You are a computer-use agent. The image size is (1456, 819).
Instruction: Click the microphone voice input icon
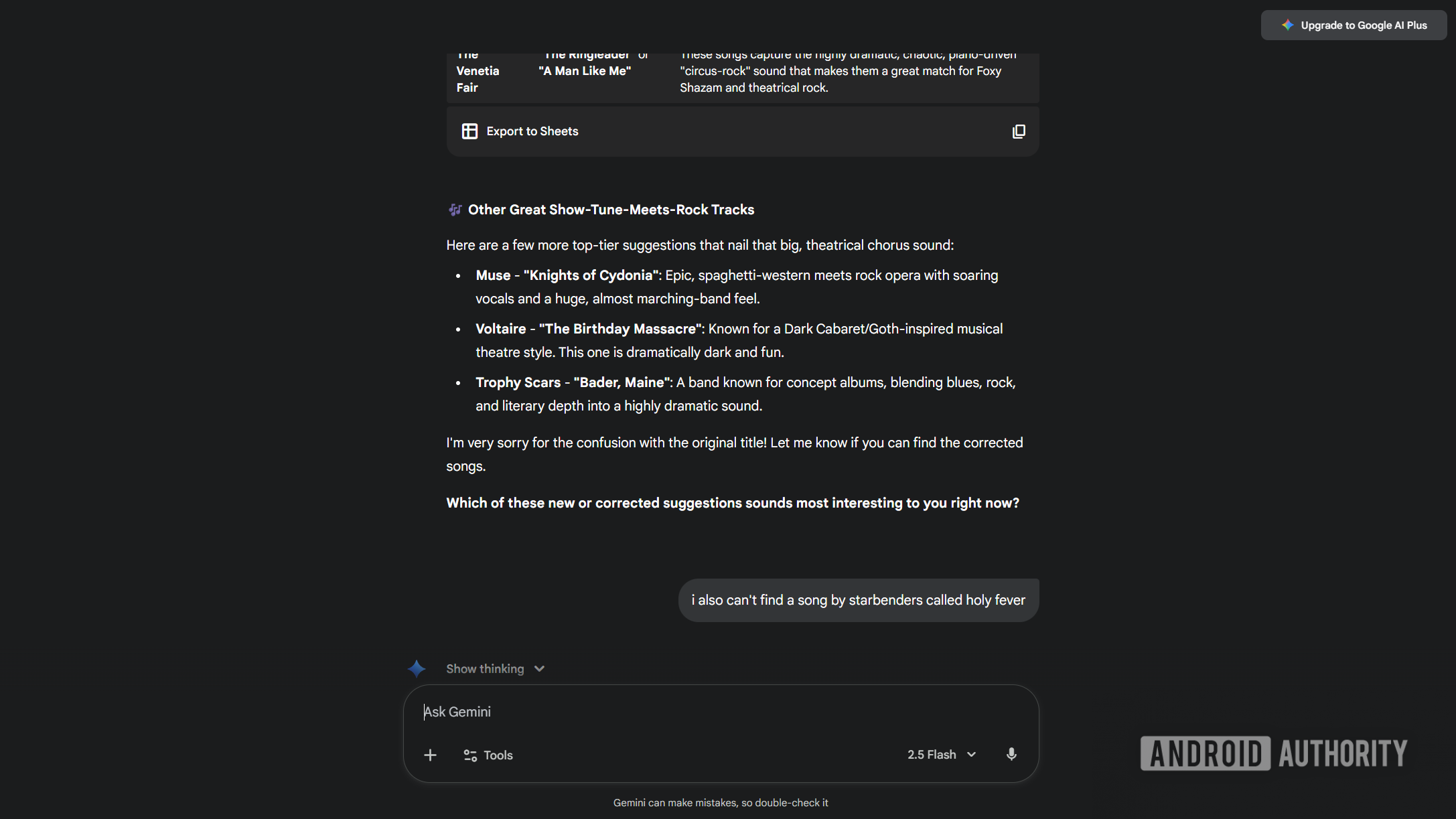click(x=1011, y=755)
